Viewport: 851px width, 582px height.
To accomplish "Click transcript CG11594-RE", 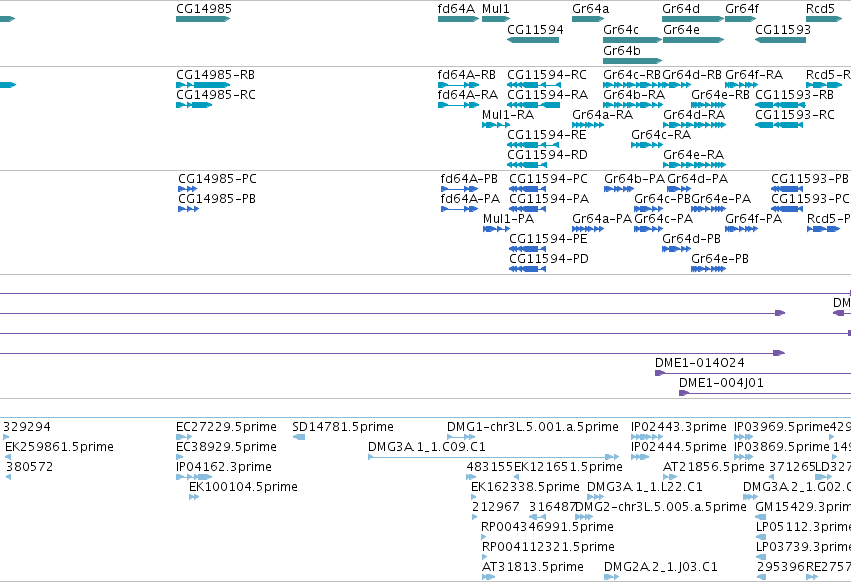I will (x=533, y=145).
